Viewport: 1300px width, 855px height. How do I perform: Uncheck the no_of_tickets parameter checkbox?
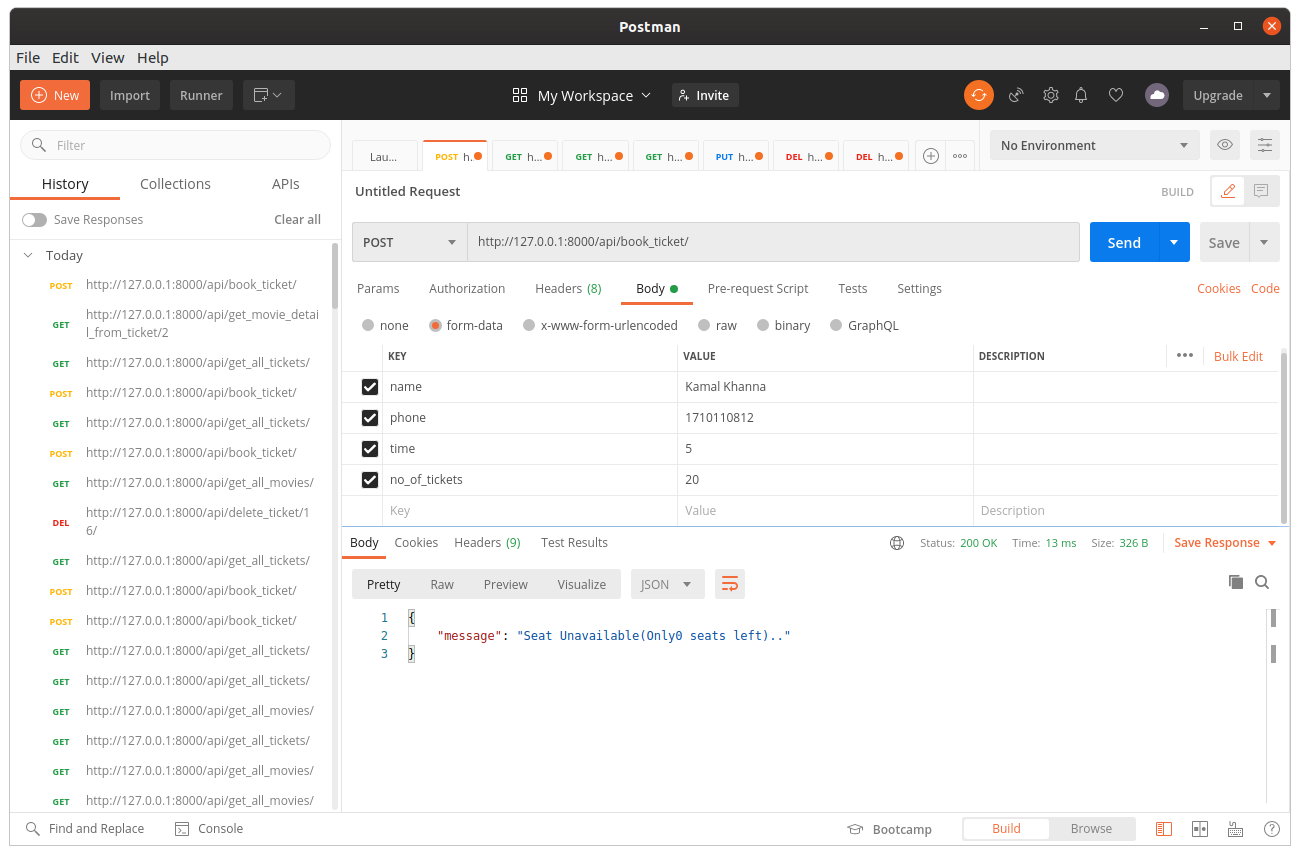pyautogui.click(x=370, y=480)
